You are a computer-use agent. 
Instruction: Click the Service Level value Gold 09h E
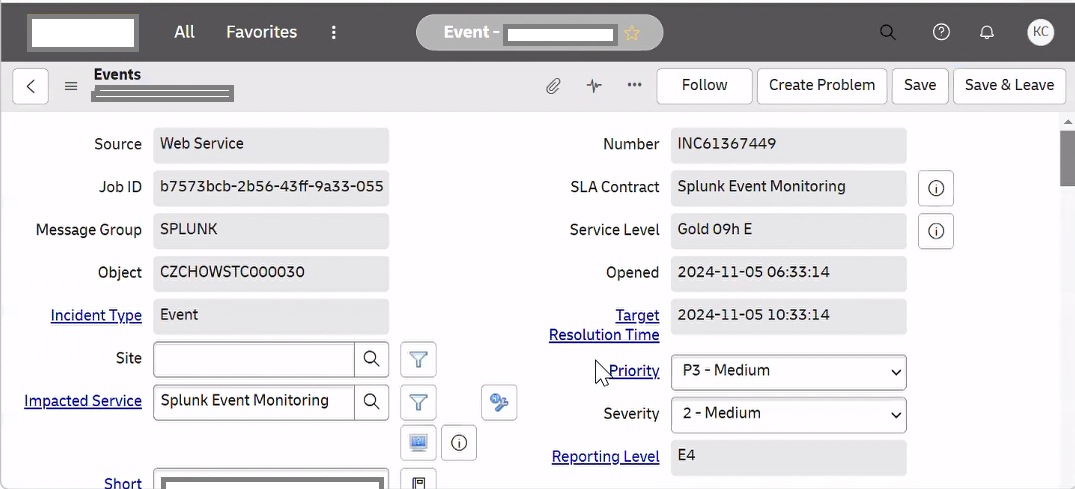coord(788,230)
